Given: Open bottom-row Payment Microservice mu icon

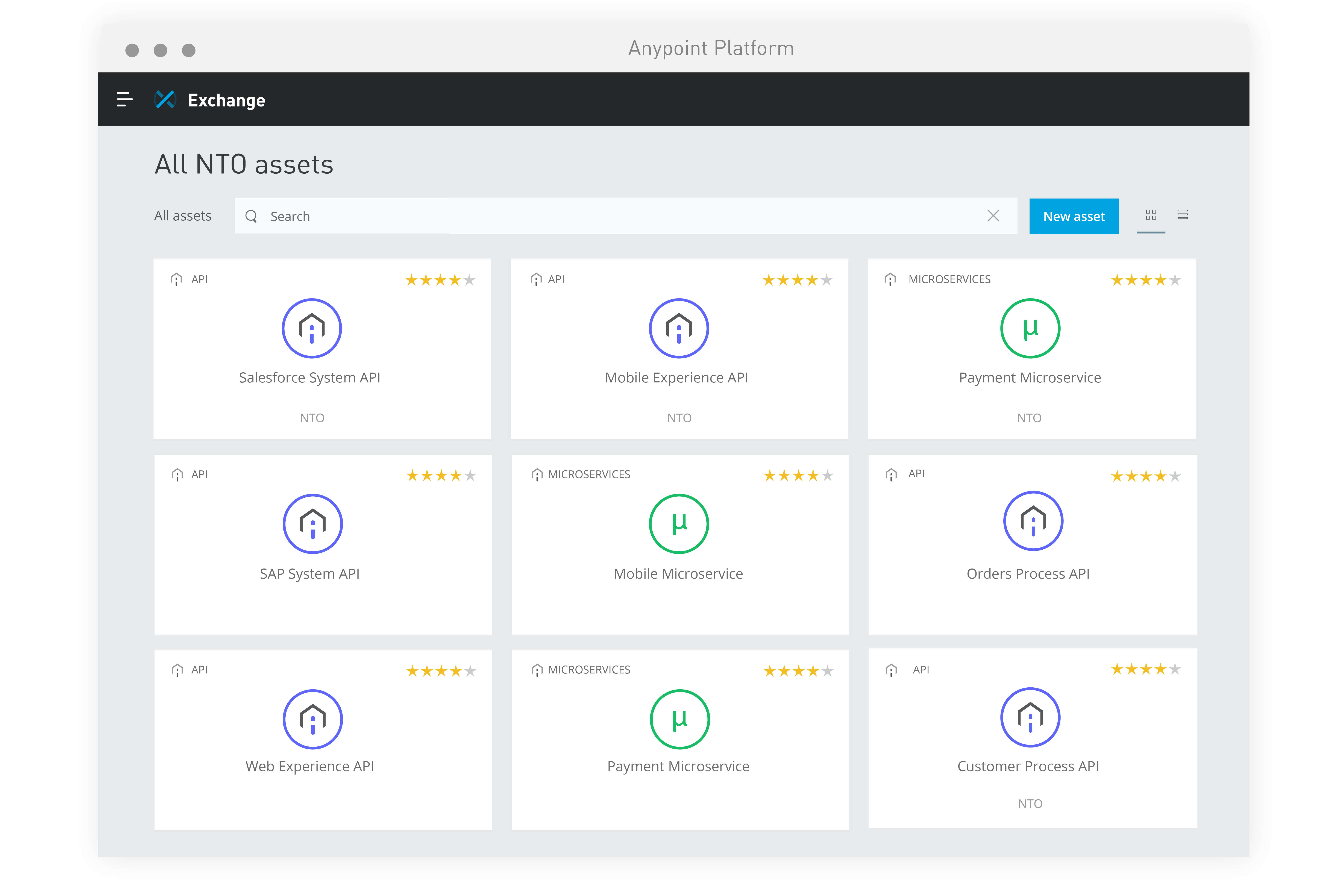Looking at the screenshot, I should pyautogui.click(x=680, y=719).
